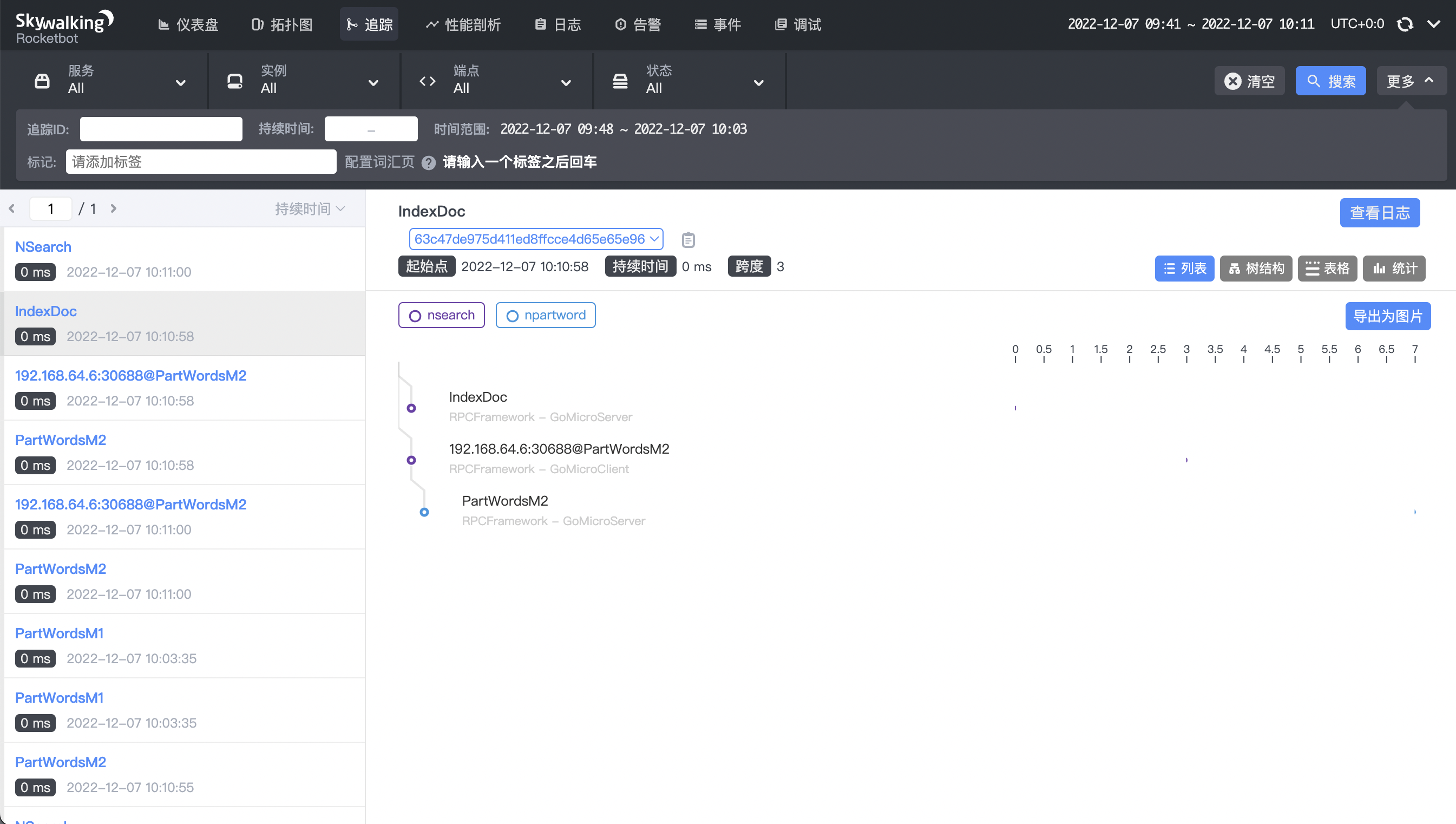
Task: Toggle the nsearch service filter
Action: [x=441, y=315]
